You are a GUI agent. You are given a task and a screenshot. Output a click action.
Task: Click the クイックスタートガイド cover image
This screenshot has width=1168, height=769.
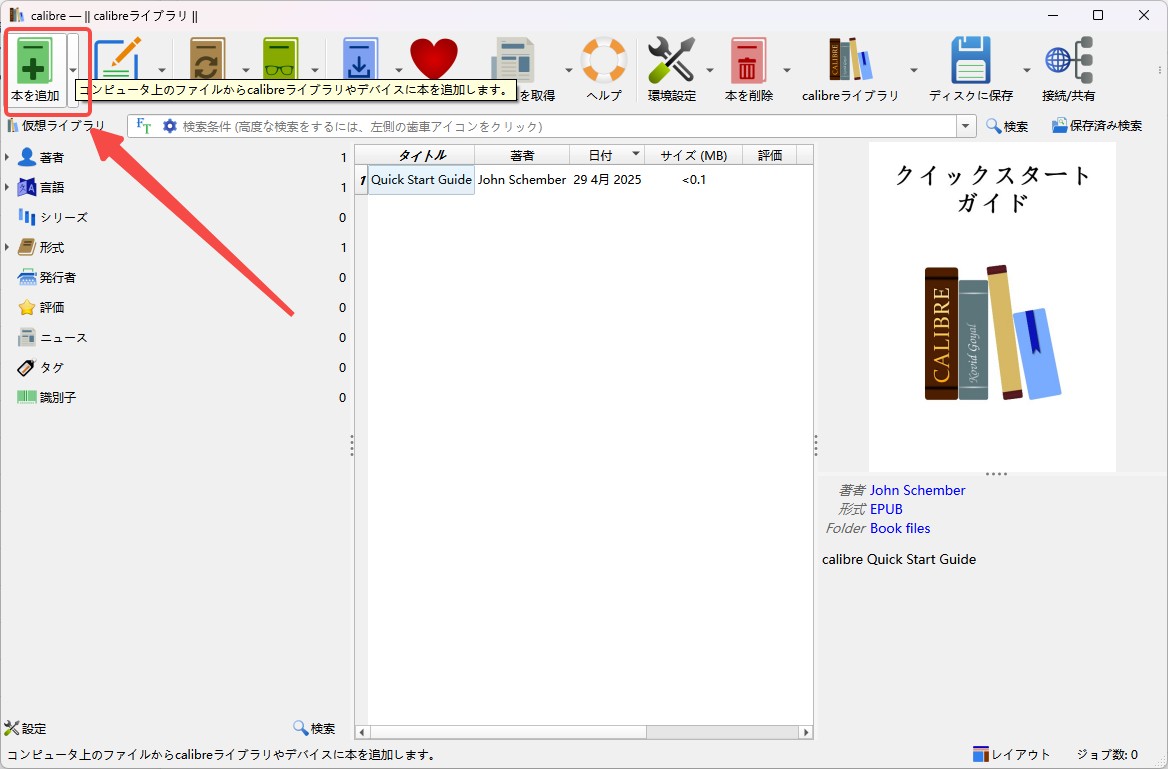(x=992, y=307)
